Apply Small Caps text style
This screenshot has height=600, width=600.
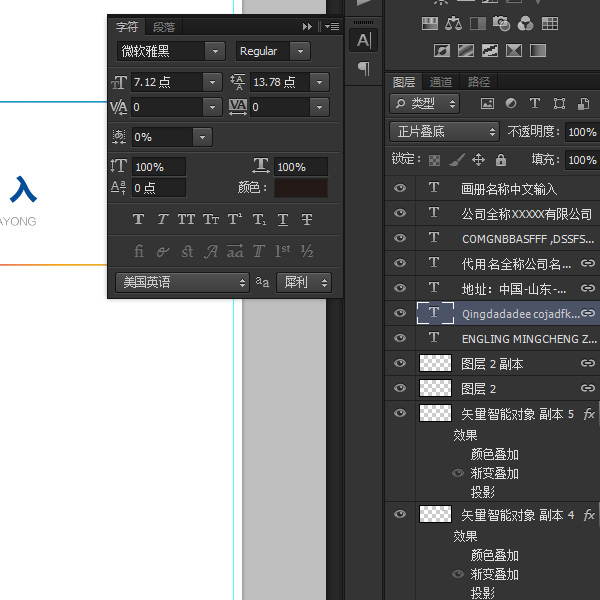point(211,219)
